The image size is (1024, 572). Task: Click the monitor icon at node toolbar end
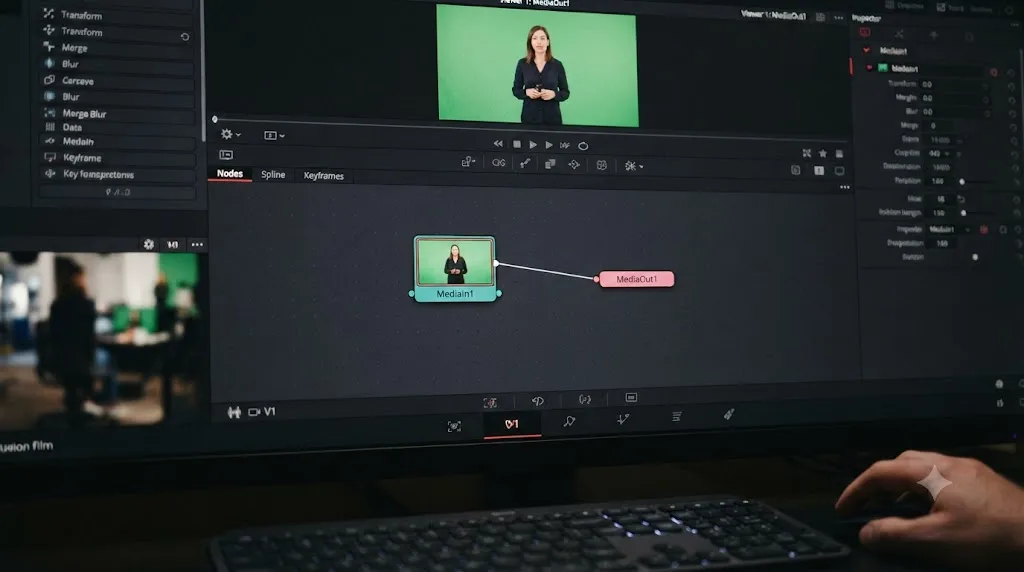839,171
